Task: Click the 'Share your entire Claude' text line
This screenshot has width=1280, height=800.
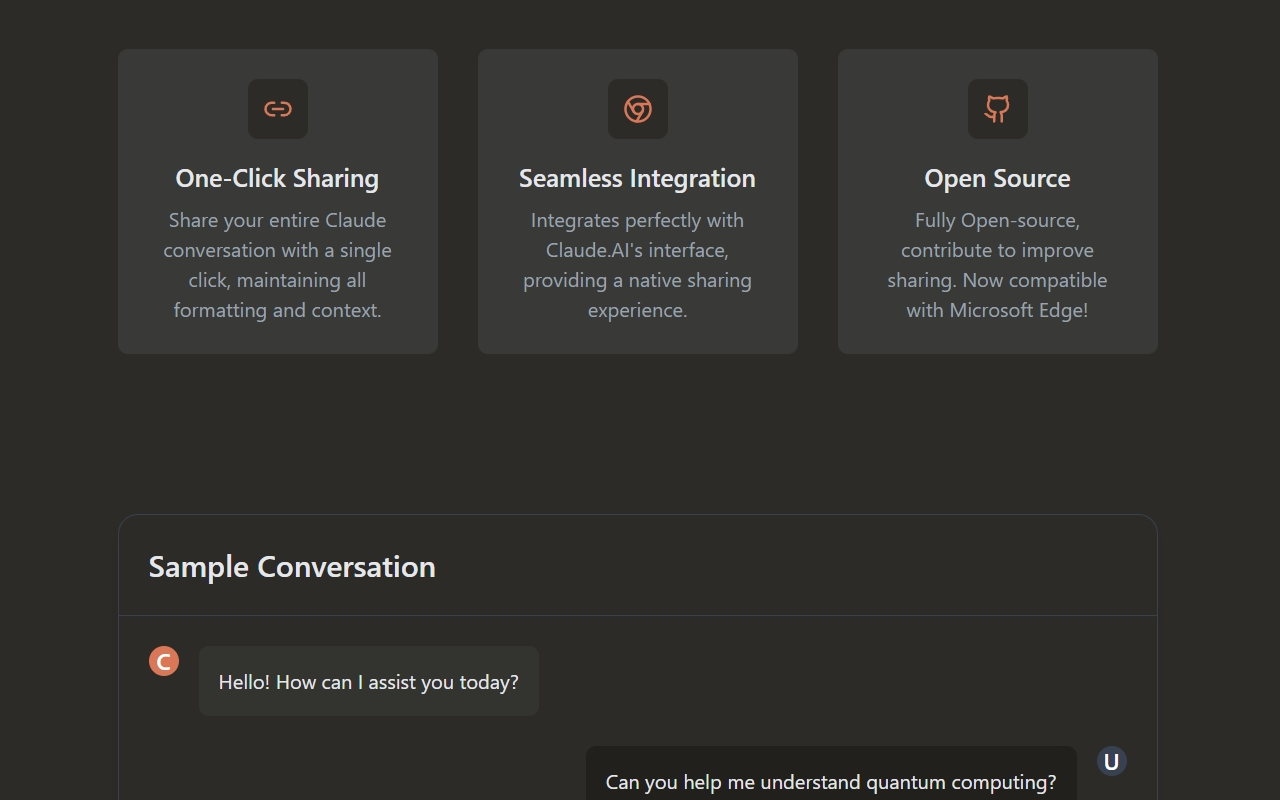Action: [x=277, y=220]
